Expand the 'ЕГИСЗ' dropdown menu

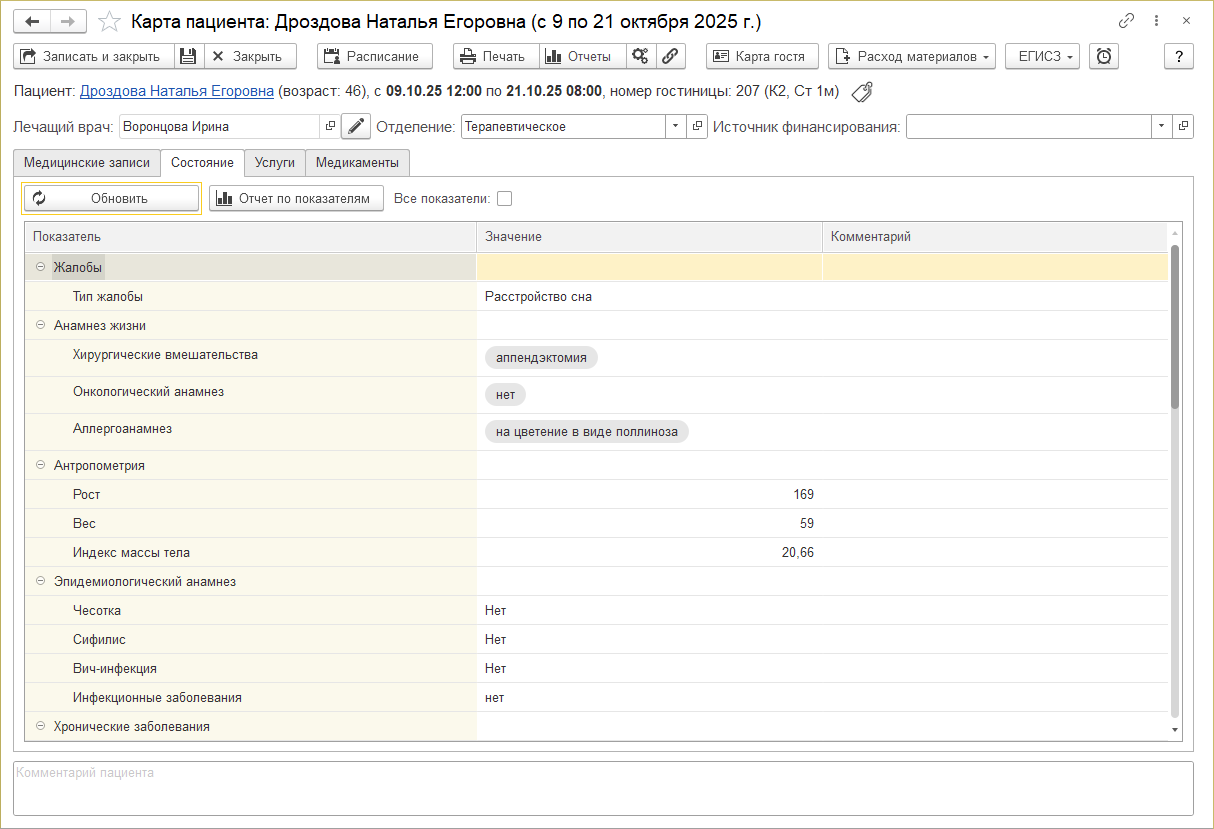point(1043,56)
